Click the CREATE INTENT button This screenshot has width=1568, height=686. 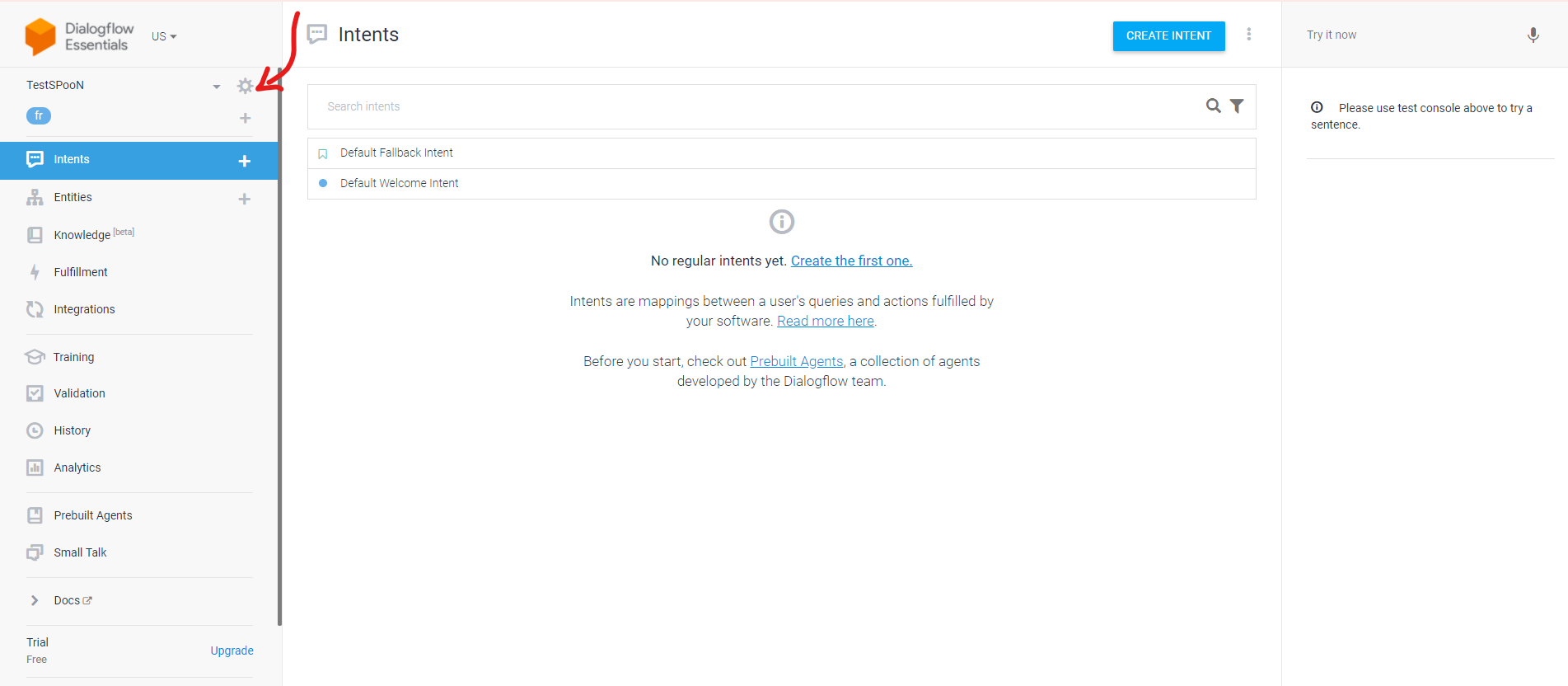click(1168, 36)
